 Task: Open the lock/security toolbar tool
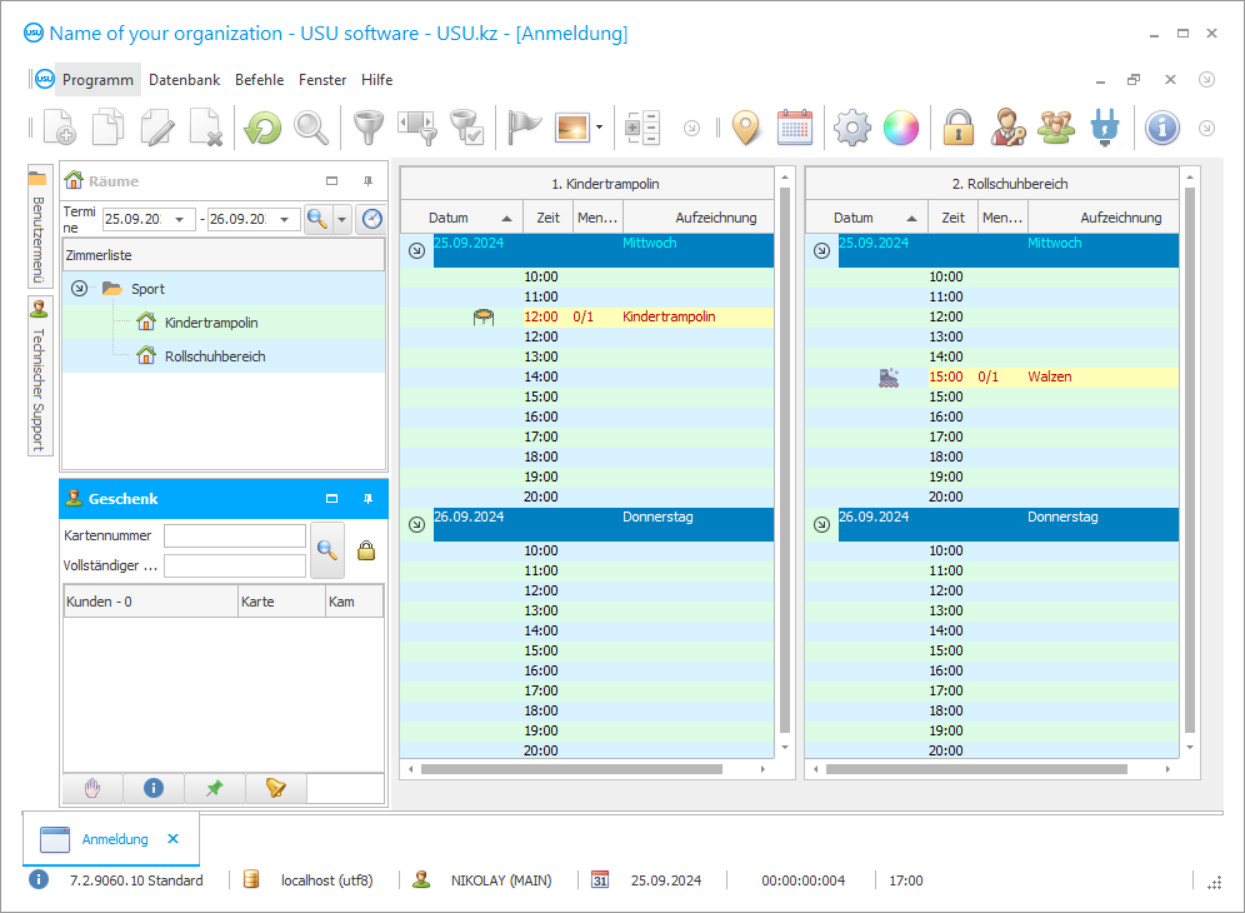tap(960, 127)
